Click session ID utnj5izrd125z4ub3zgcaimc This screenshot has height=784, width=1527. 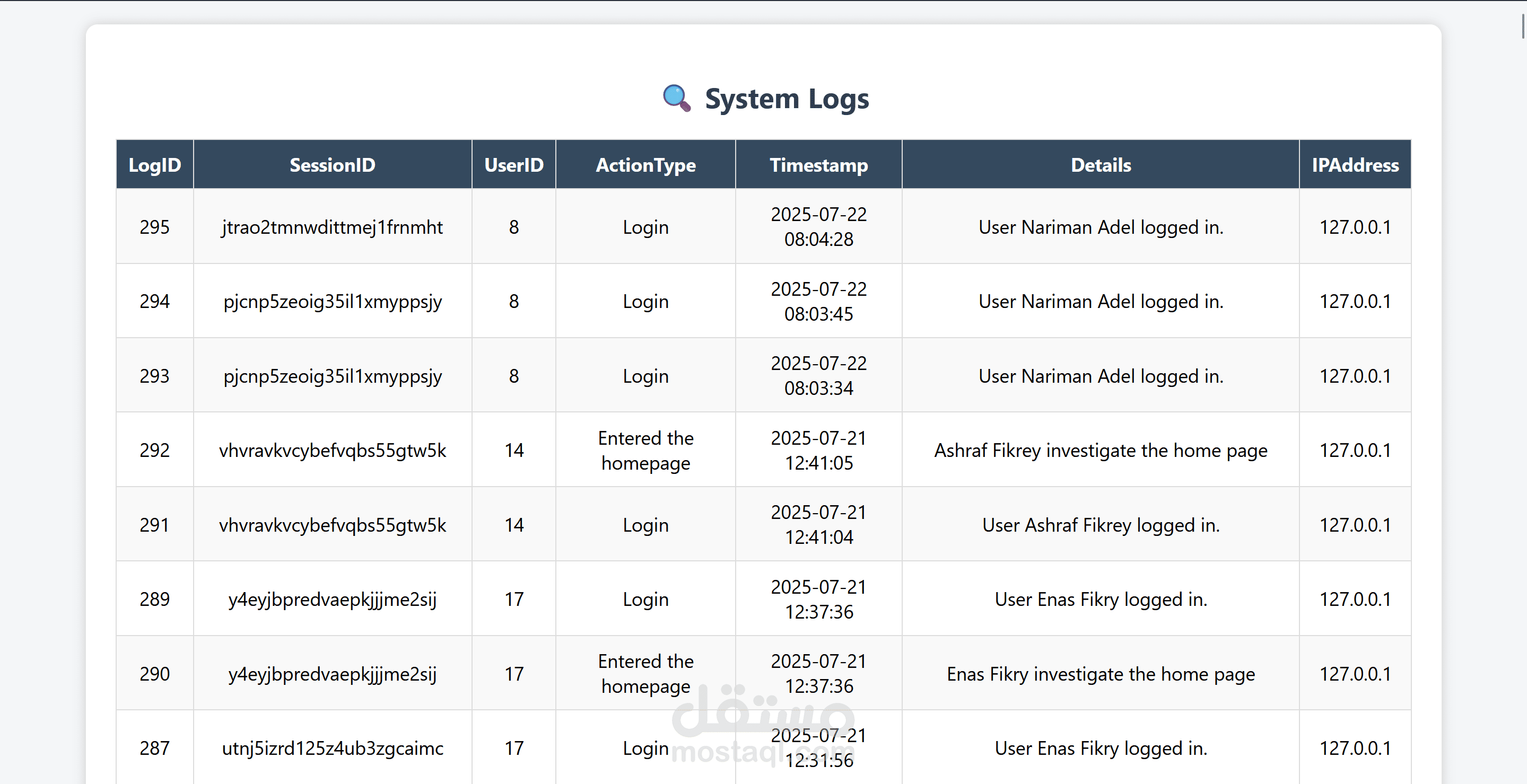(x=333, y=748)
